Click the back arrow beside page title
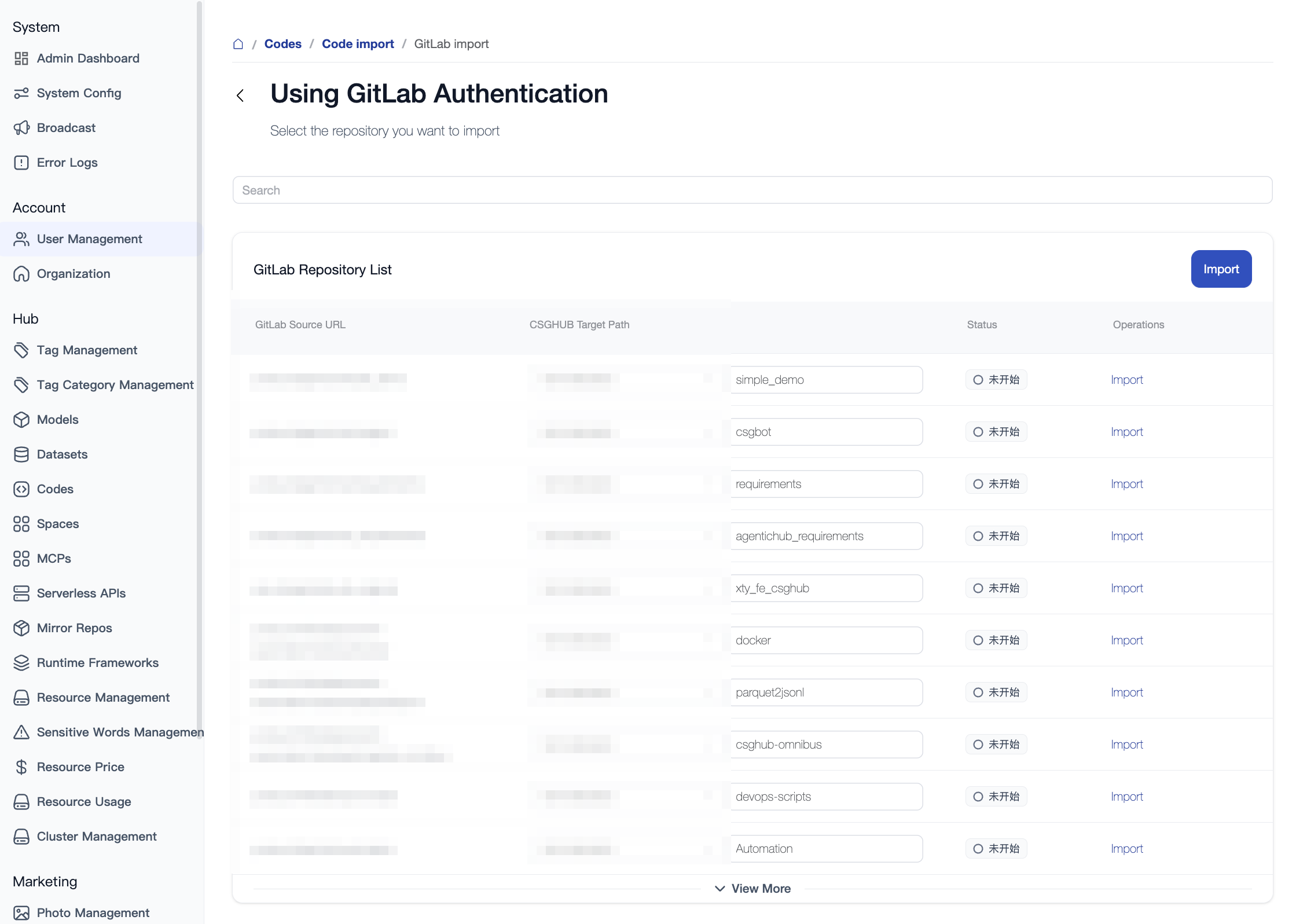Screen dimensions: 1307x924 pyautogui.click(x=240, y=96)
